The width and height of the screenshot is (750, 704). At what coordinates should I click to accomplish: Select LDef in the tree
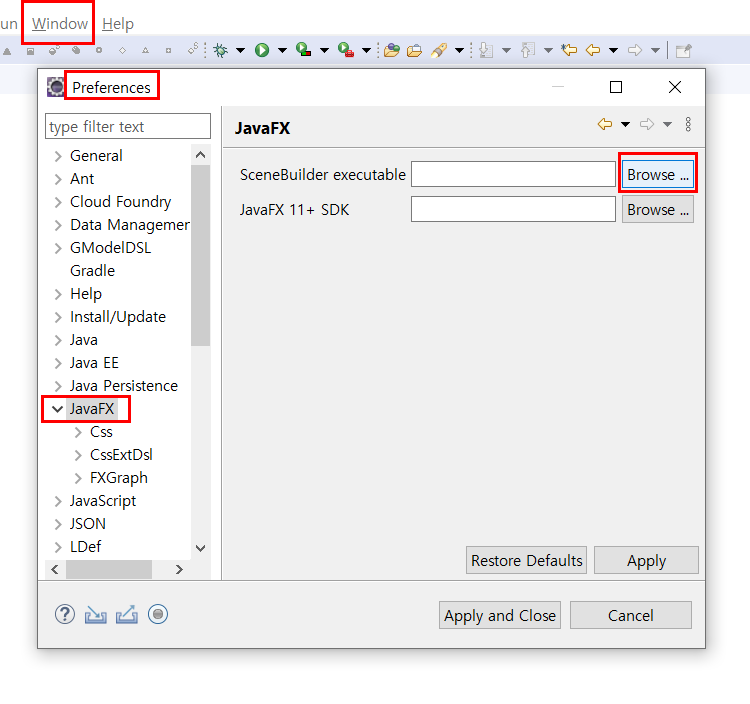coord(86,547)
